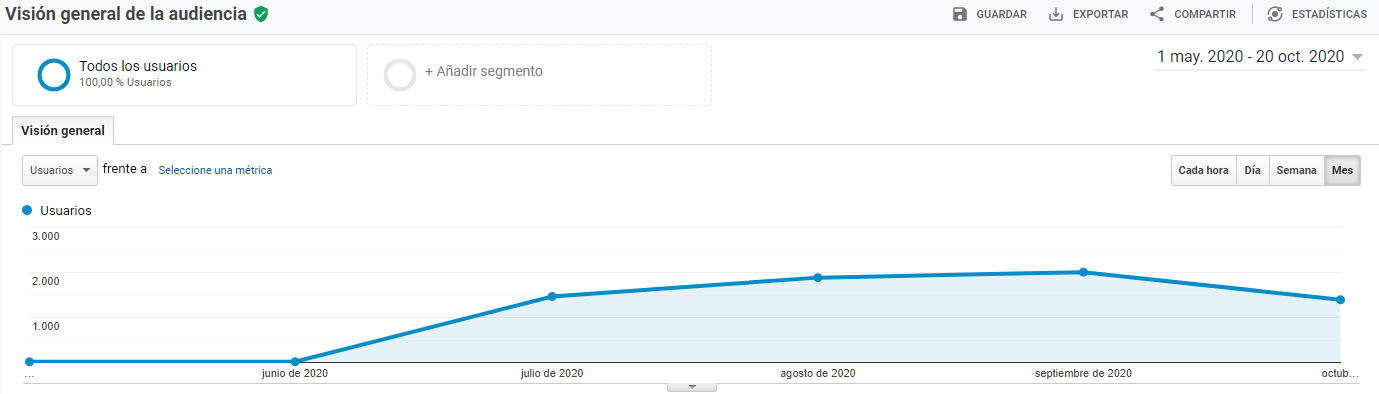The image size is (1379, 394).
Task: Click the Exportar download icon
Action: [1056, 14]
